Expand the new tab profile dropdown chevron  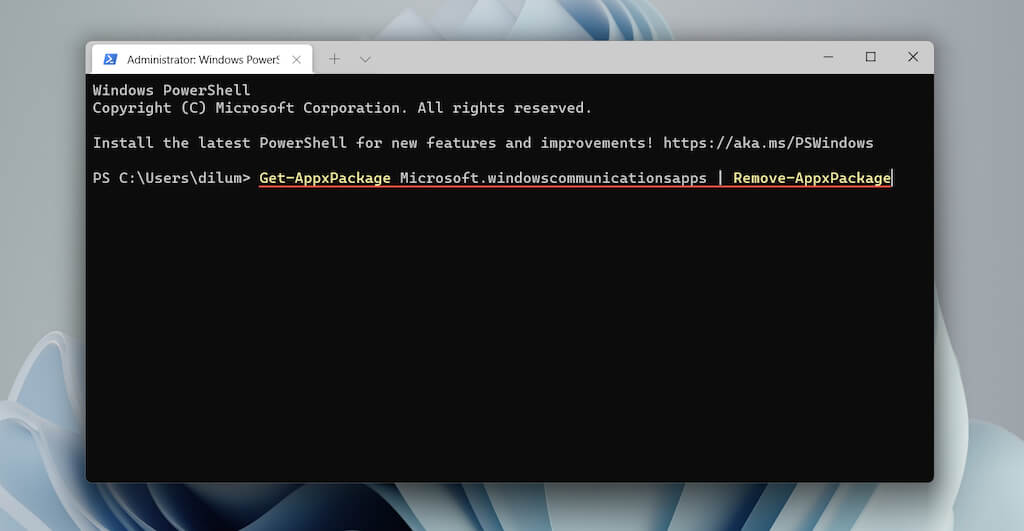coord(365,59)
